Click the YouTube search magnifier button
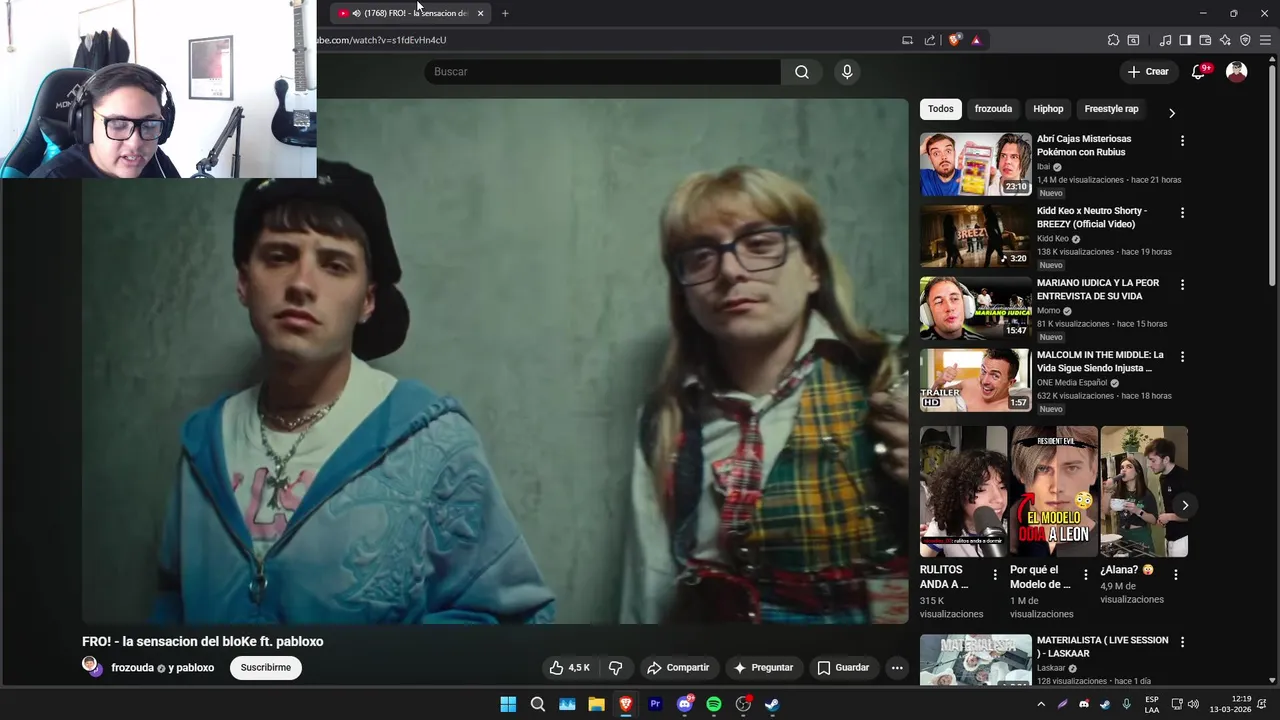 [x=802, y=72]
